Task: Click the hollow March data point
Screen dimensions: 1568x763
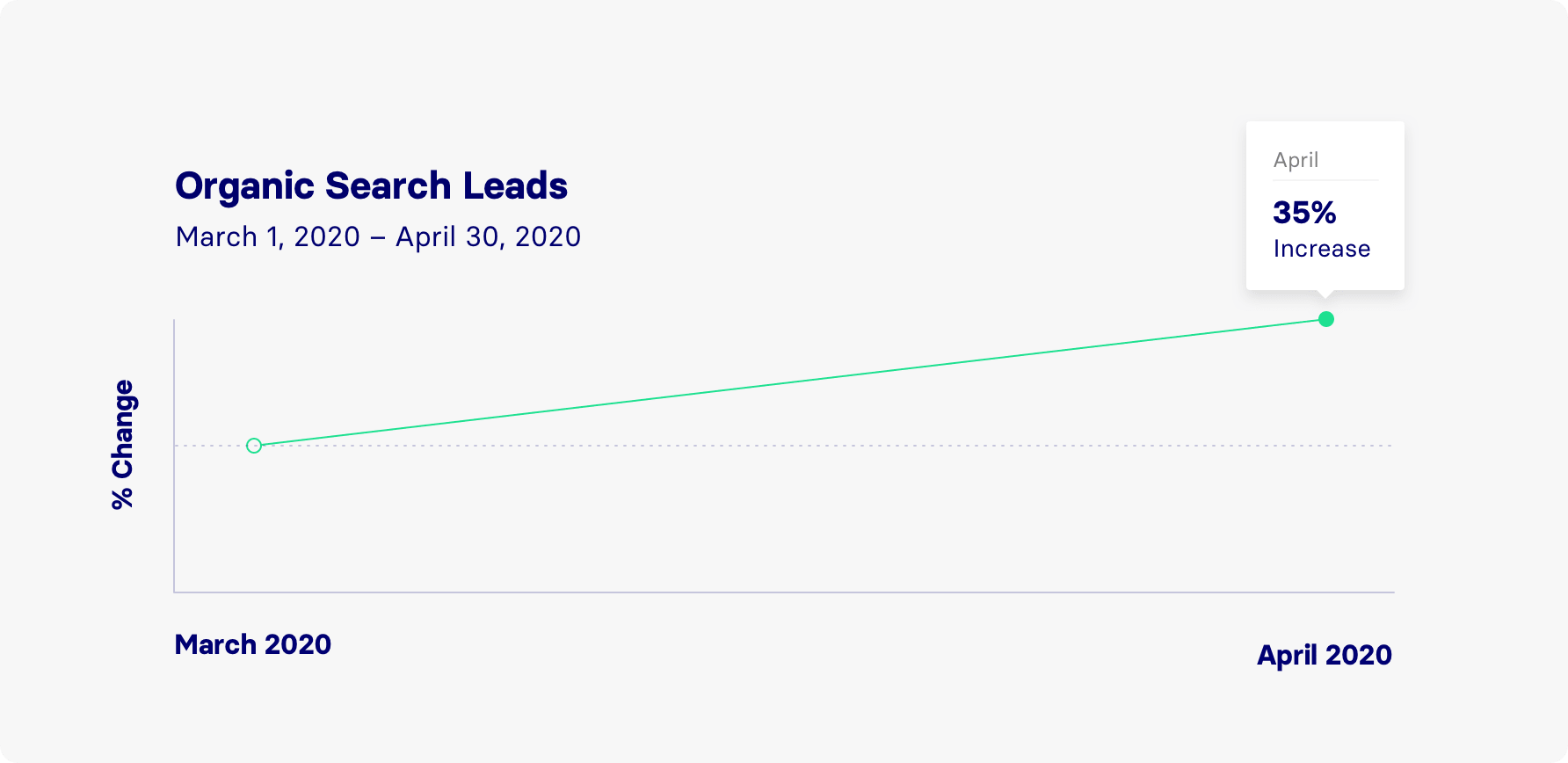Action: (x=254, y=446)
